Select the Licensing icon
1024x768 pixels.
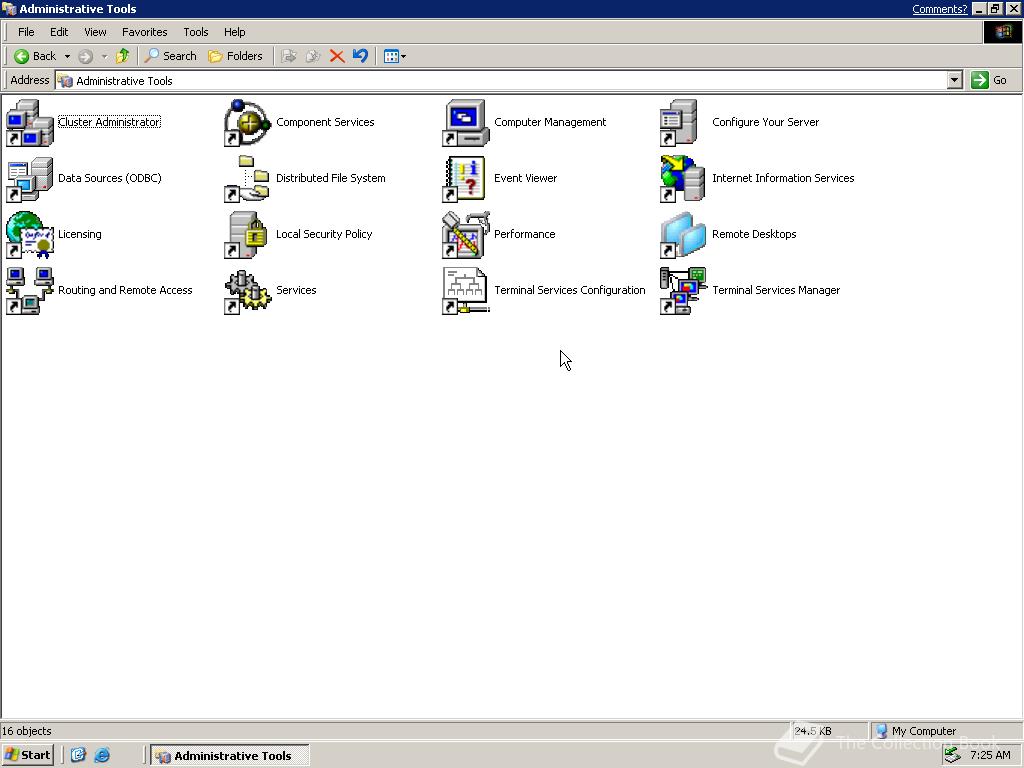29,234
